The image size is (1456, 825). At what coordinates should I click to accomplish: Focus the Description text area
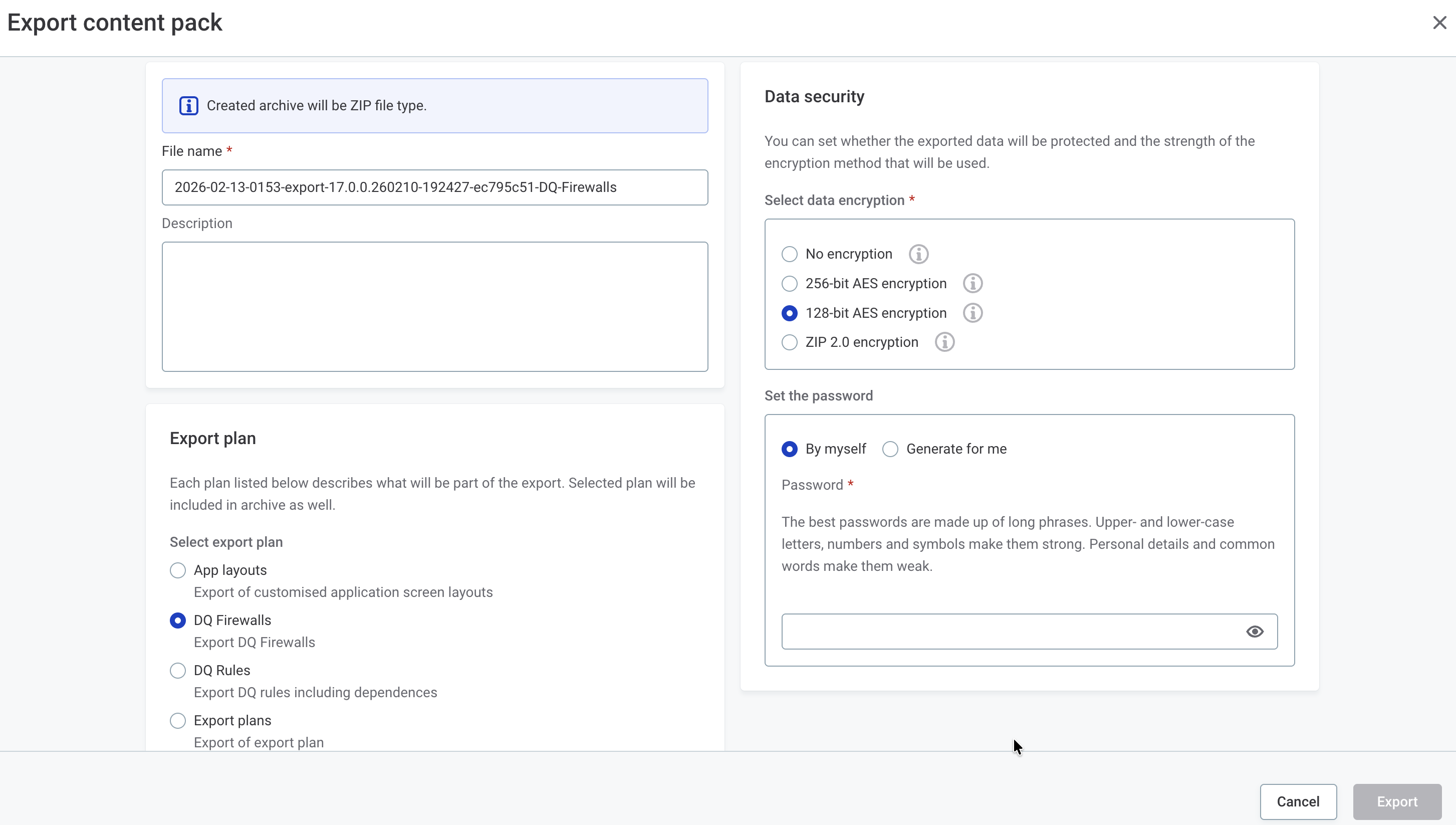coord(434,307)
